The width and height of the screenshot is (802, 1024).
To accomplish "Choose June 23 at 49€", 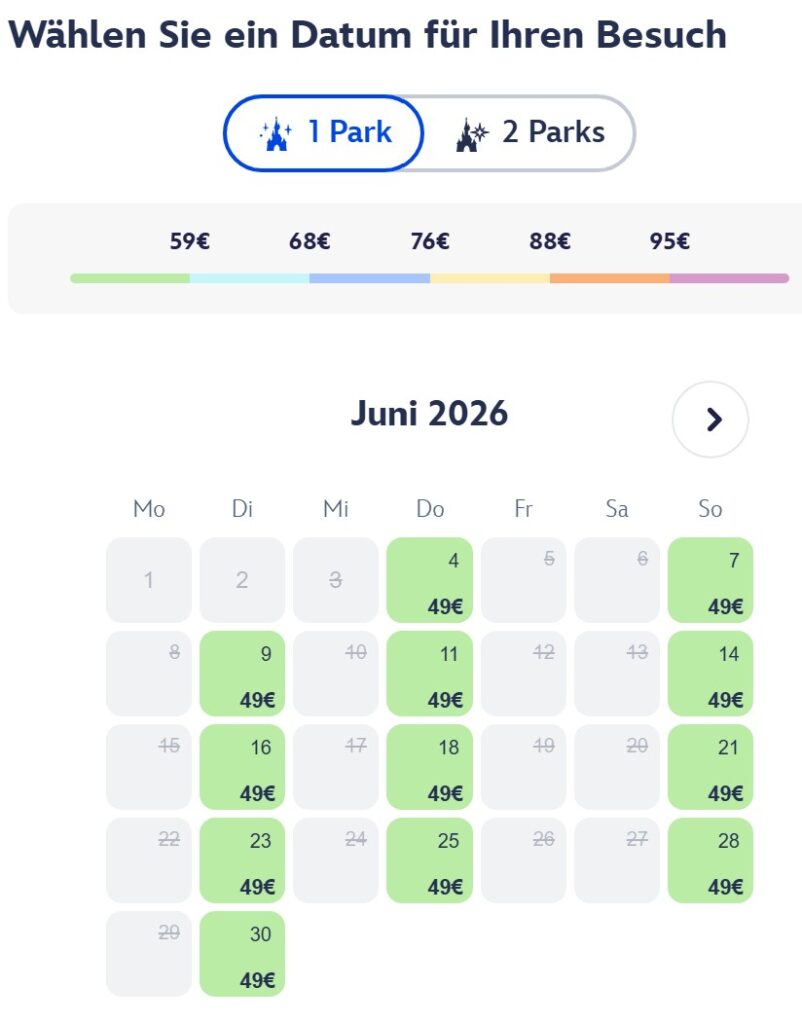I will click(x=242, y=860).
